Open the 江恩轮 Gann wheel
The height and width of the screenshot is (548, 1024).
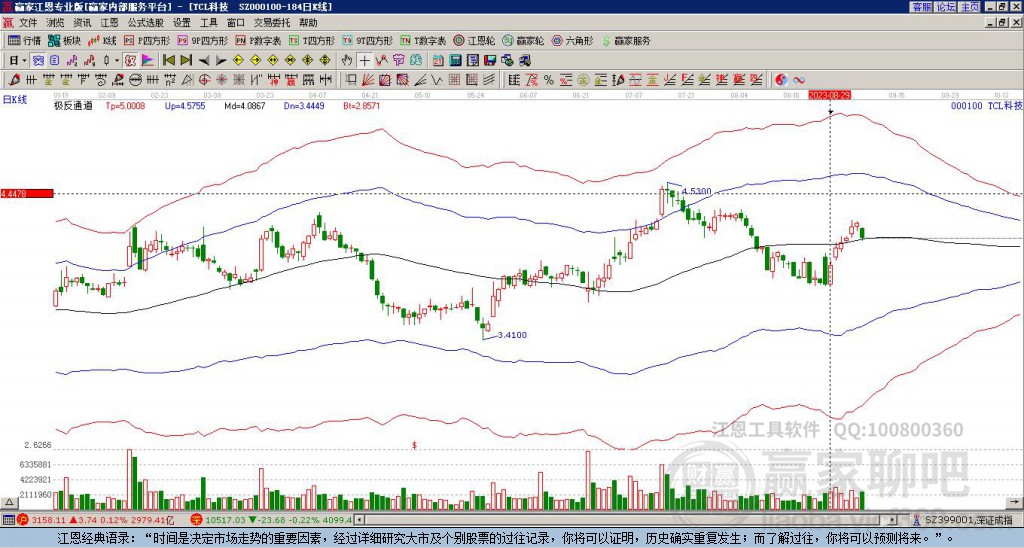tap(474, 41)
